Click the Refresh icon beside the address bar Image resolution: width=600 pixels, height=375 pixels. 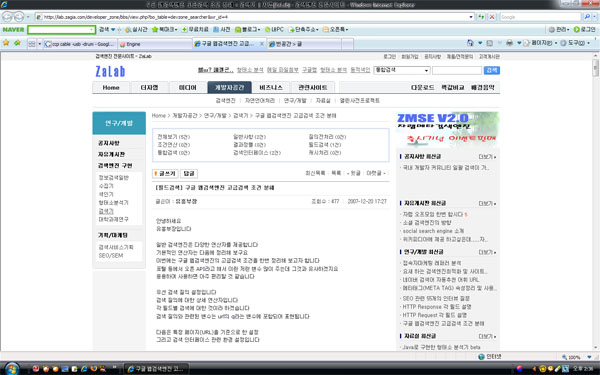481,17
